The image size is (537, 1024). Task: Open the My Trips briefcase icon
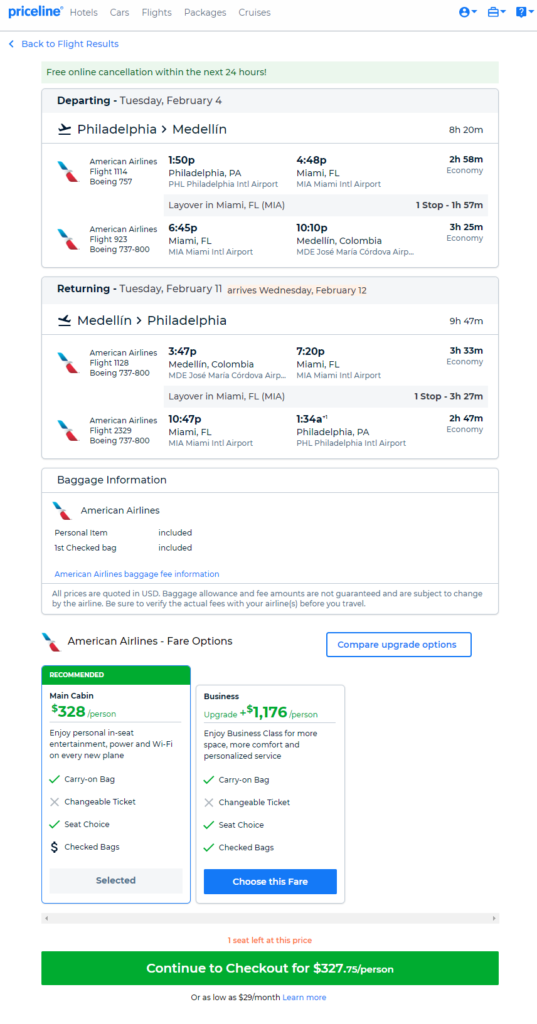click(493, 12)
